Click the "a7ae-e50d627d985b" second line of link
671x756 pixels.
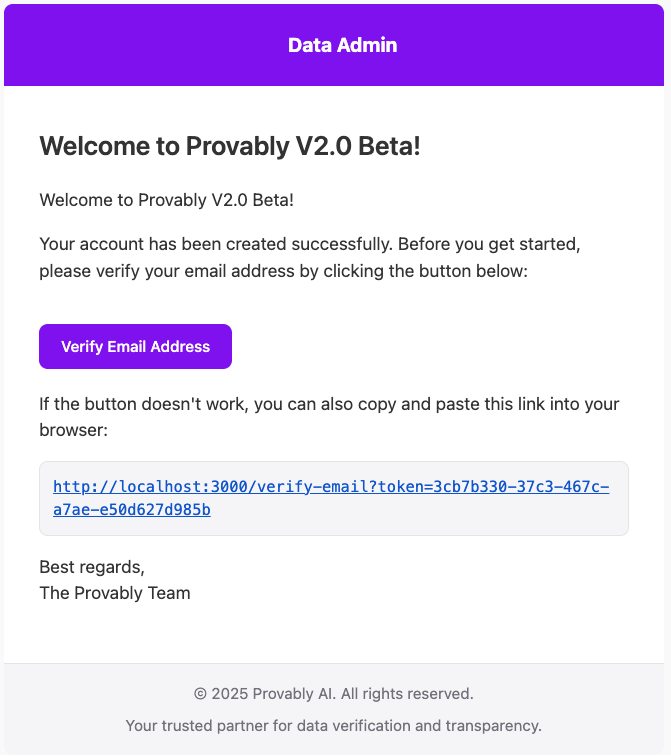coord(131,510)
